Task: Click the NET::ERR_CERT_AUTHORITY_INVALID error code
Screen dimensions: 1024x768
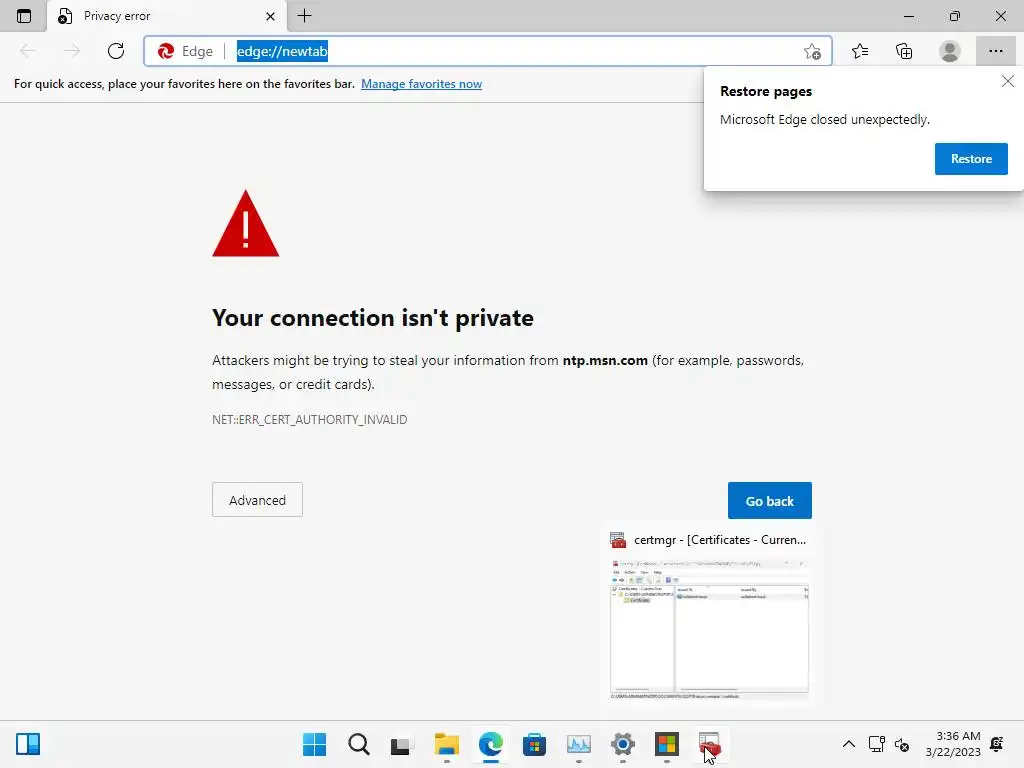Action: (x=310, y=419)
